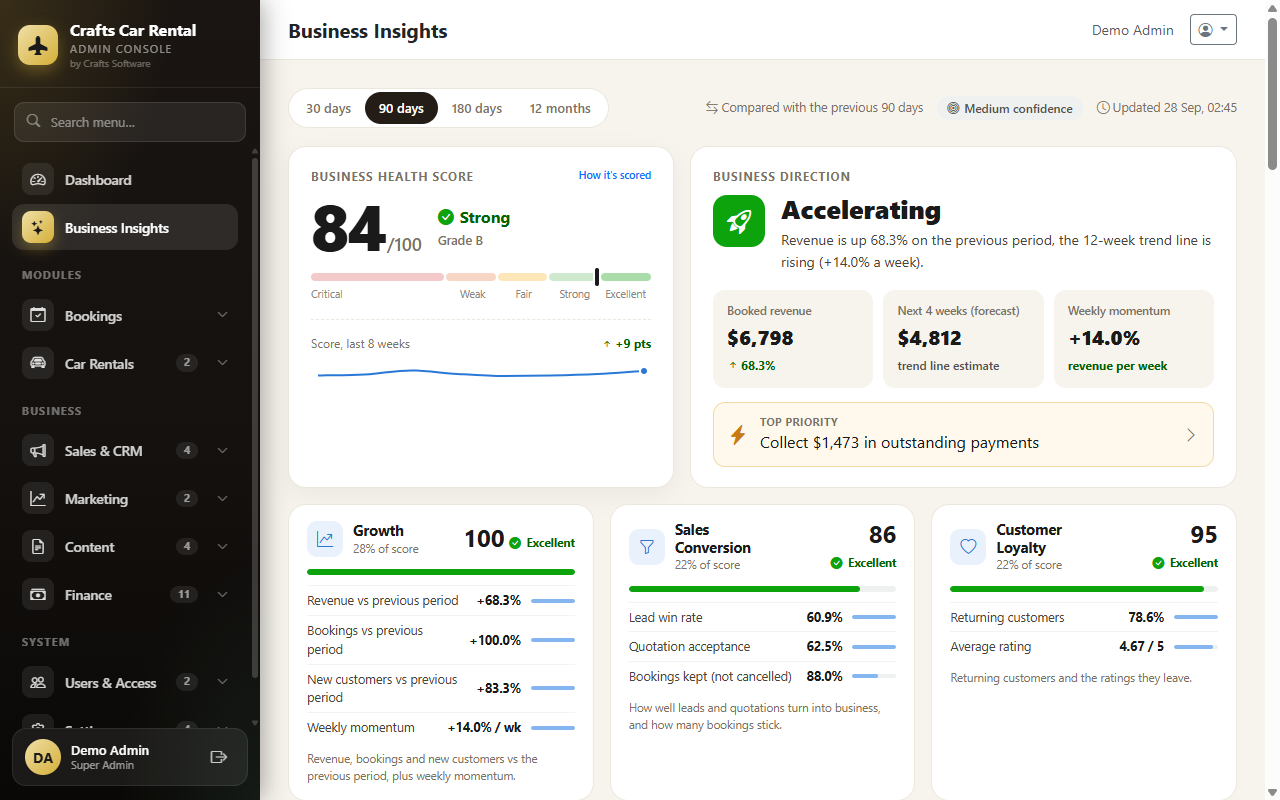
Task: Click the Content document icon
Action: click(38, 547)
